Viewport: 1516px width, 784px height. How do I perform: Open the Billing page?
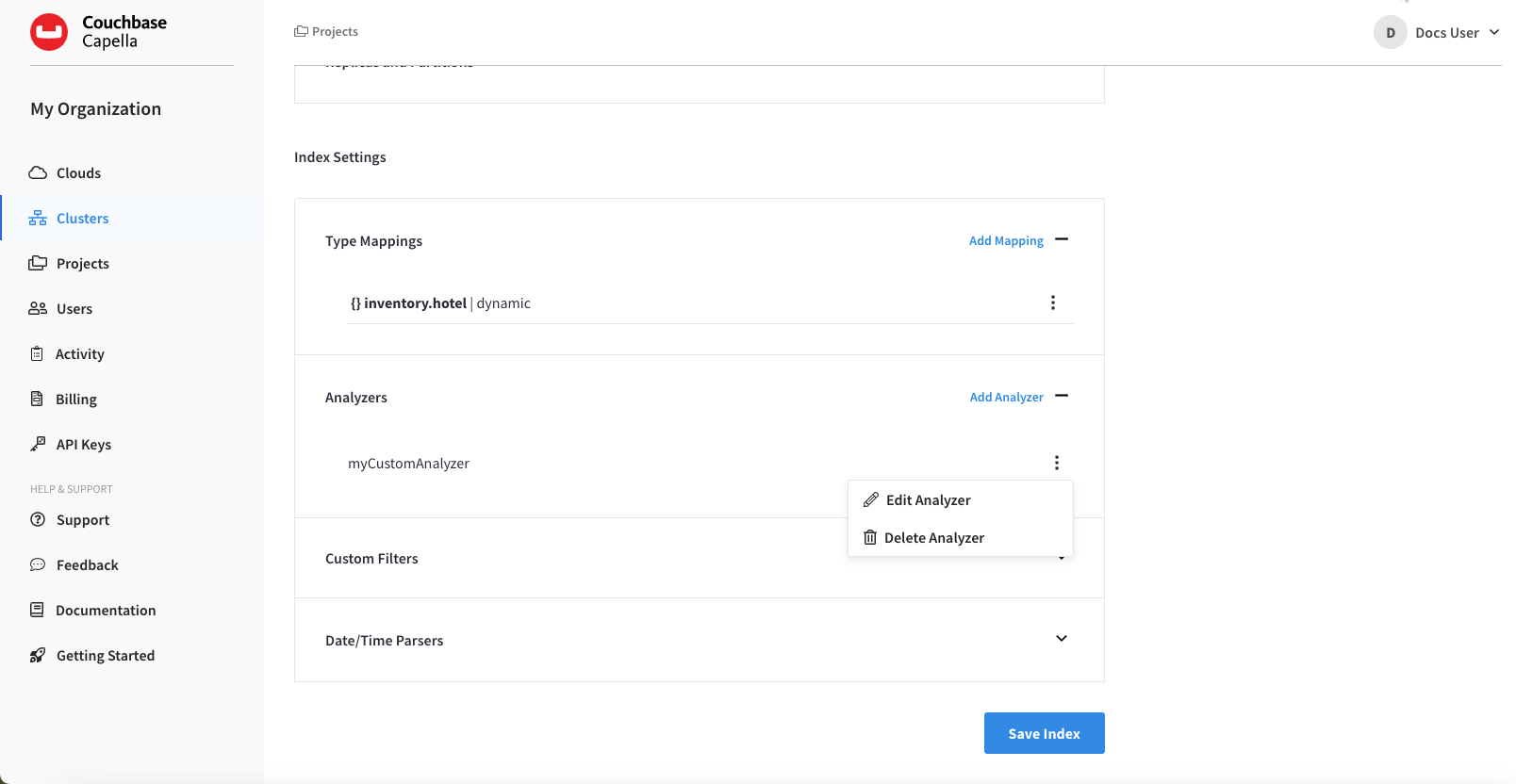[75, 400]
